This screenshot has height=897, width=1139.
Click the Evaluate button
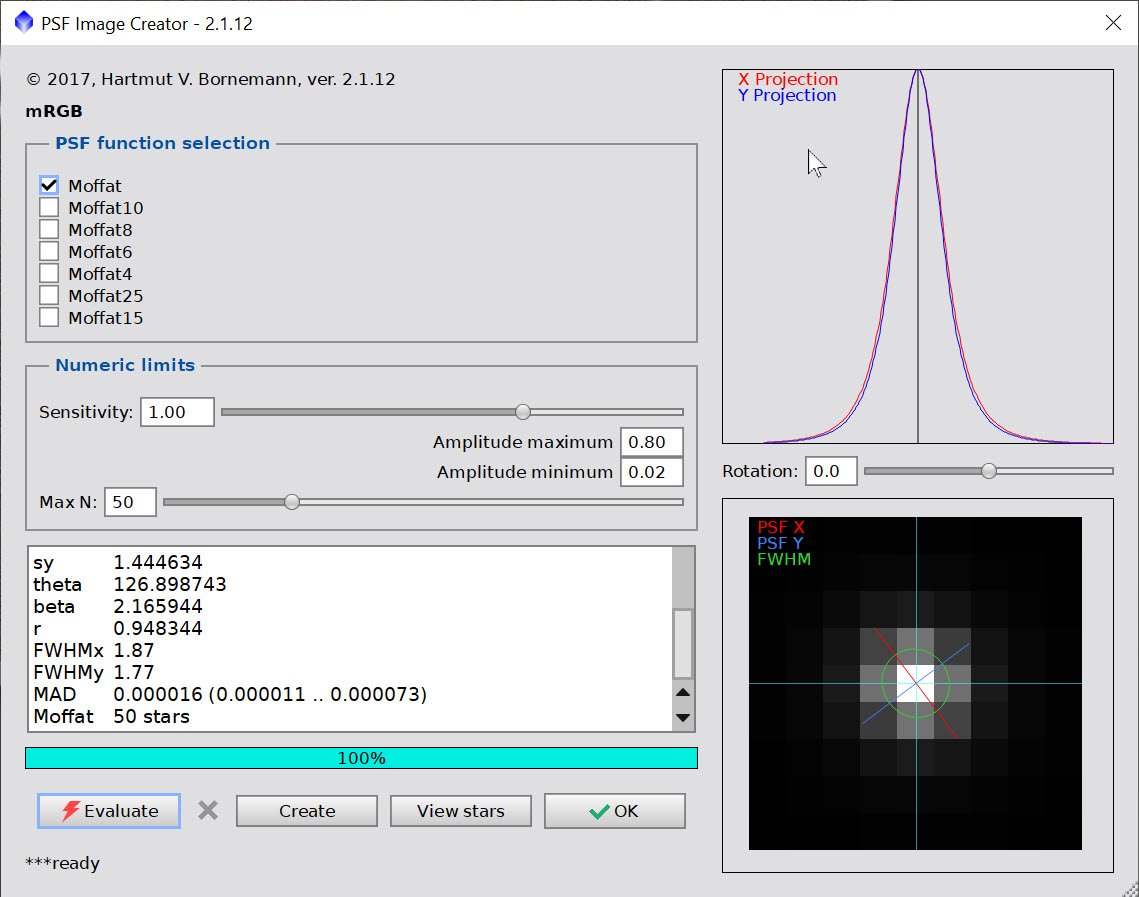coord(109,811)
